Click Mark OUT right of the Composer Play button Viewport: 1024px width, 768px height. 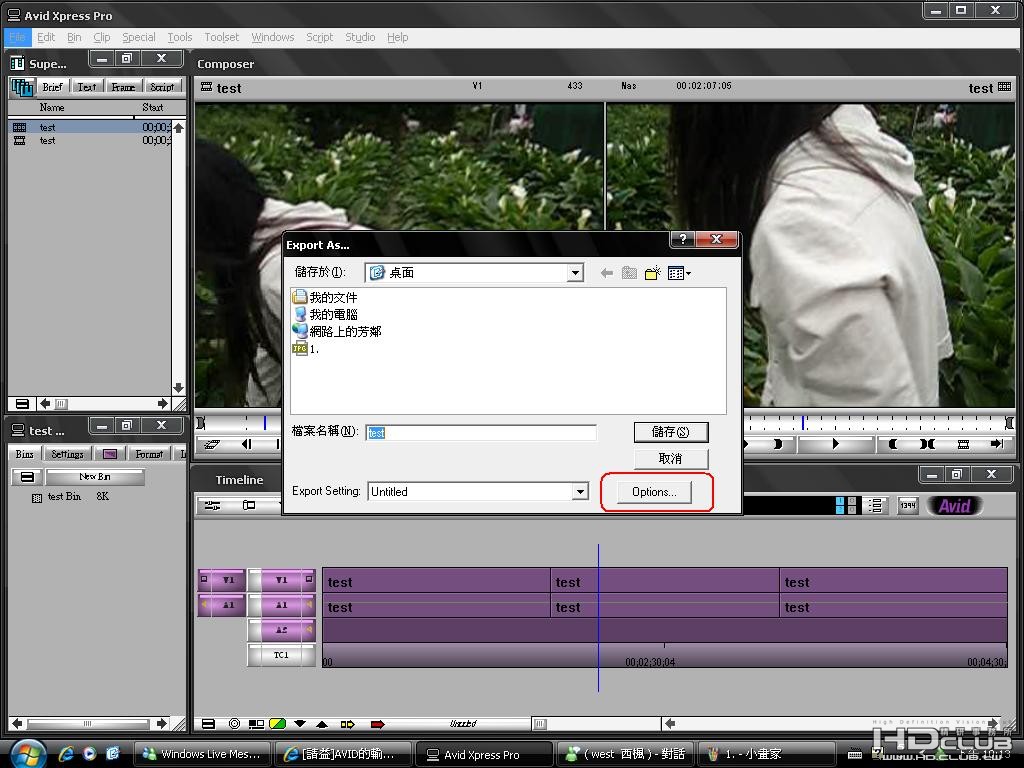(892, 444)
